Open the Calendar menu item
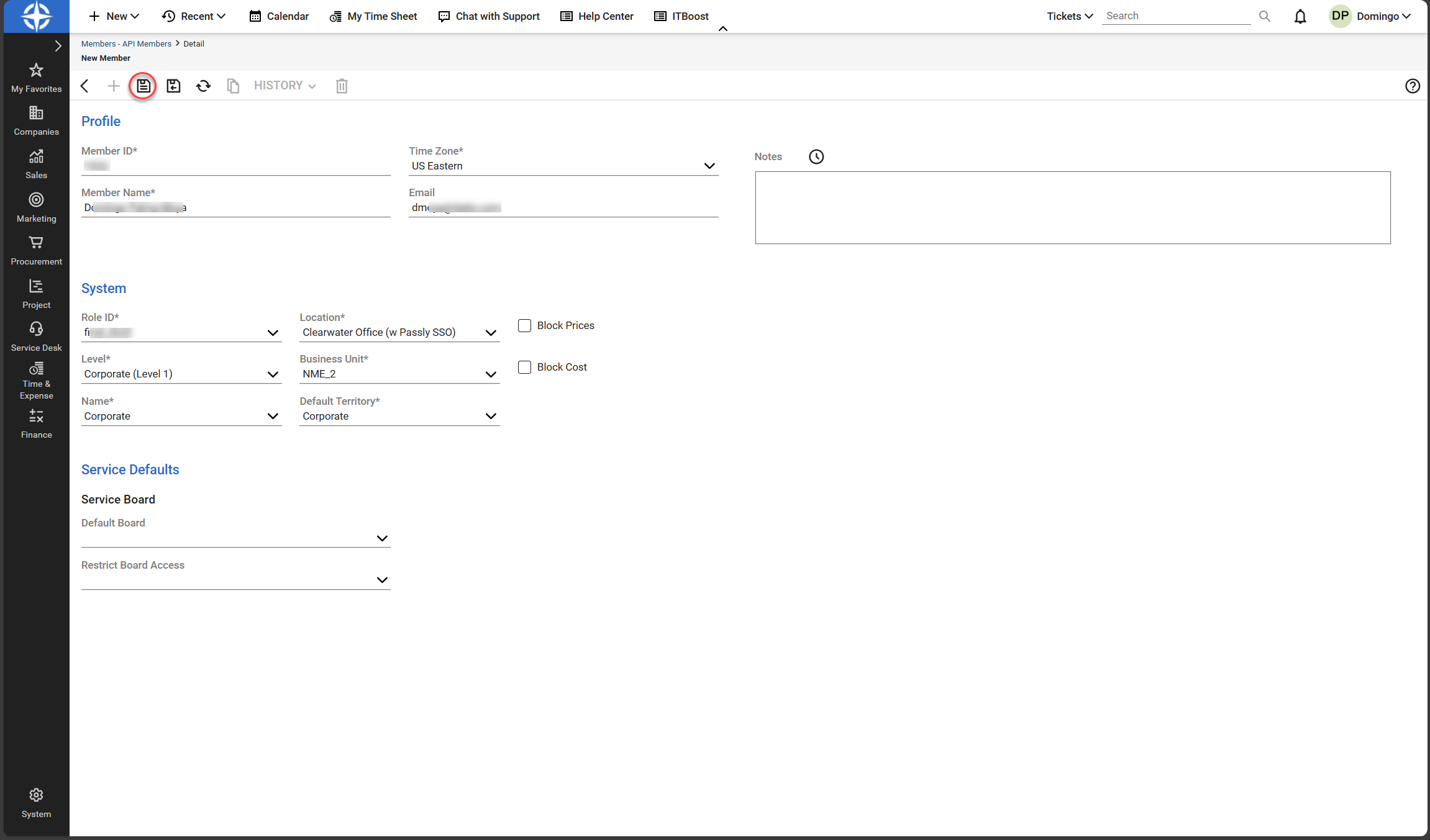The image size is (1430, 840). 279,16
